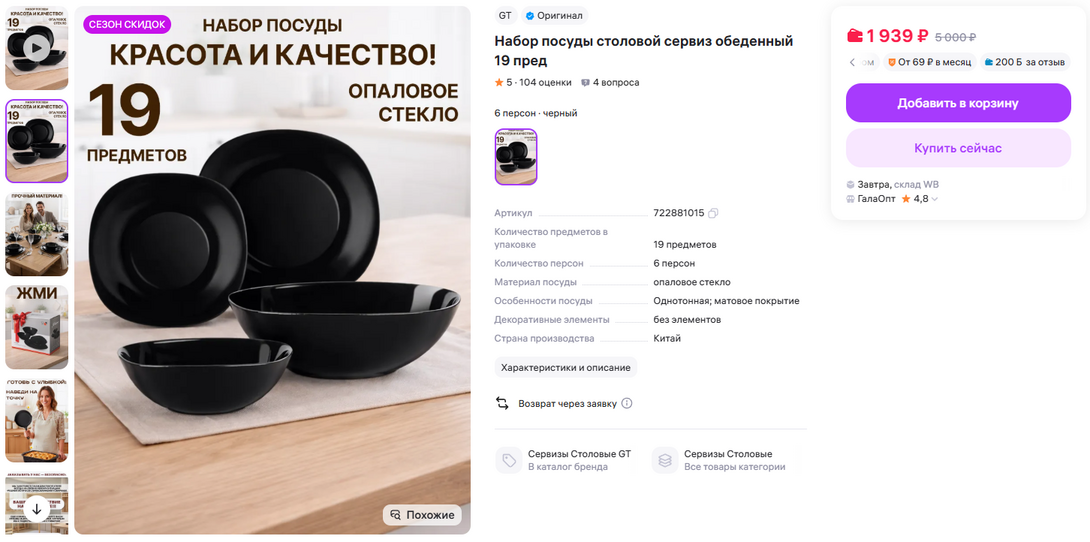Screen dimensions: 1090x542
Task: Open the GT brand catalog tag icon
Action: coord(509,460)
